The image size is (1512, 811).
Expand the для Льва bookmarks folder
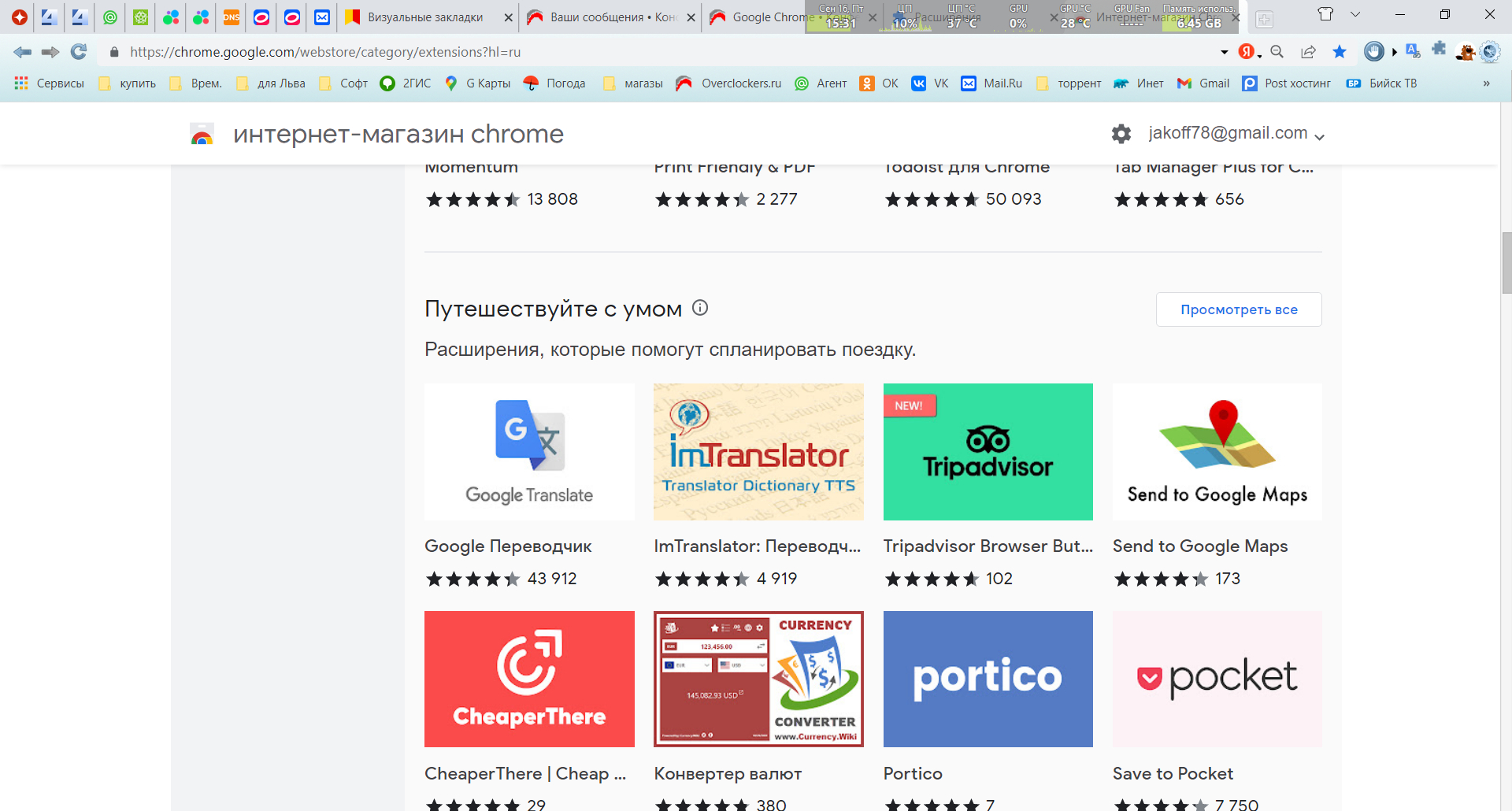tap(271, 83)
